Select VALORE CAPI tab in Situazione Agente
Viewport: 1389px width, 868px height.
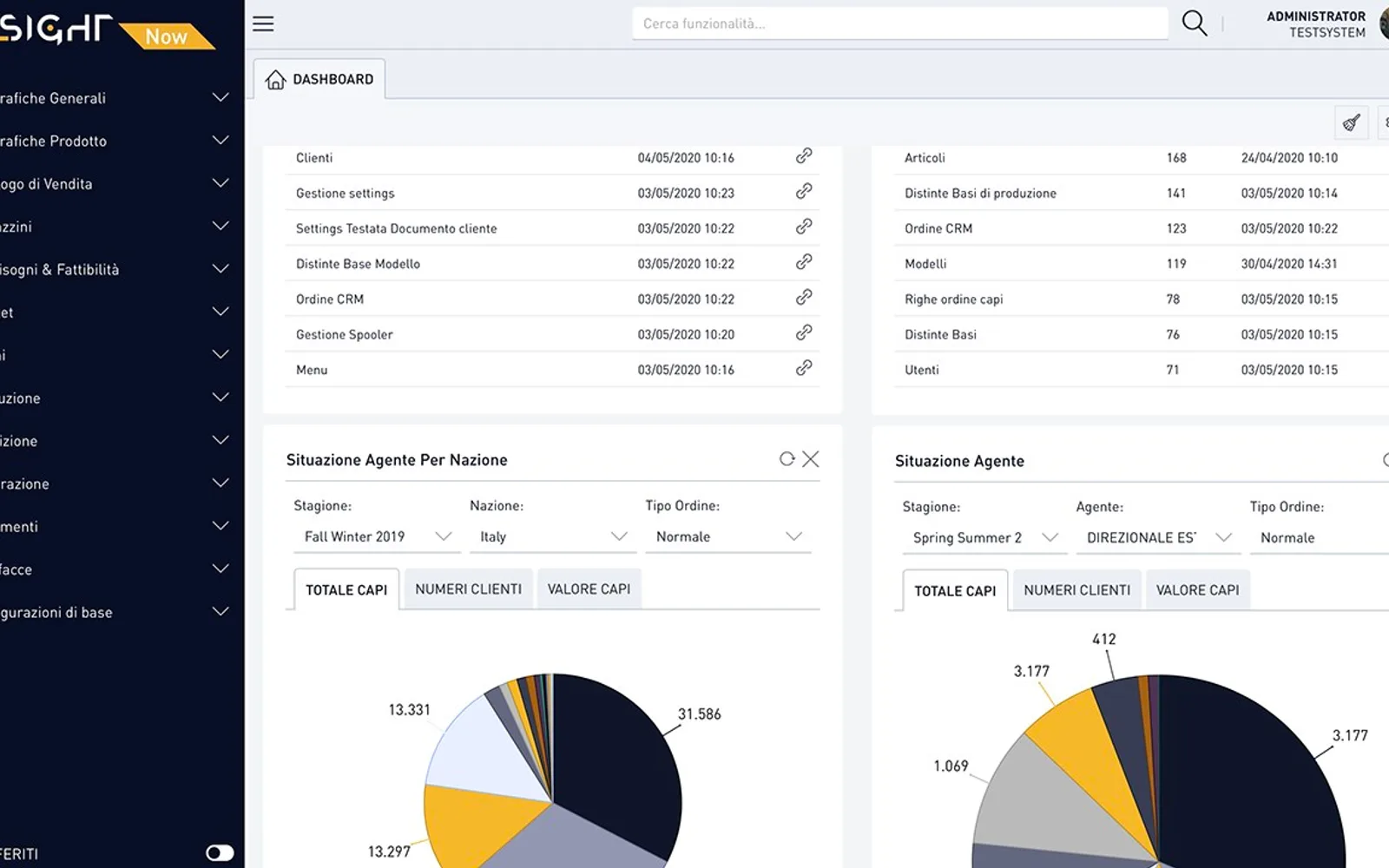[1198, 590]
